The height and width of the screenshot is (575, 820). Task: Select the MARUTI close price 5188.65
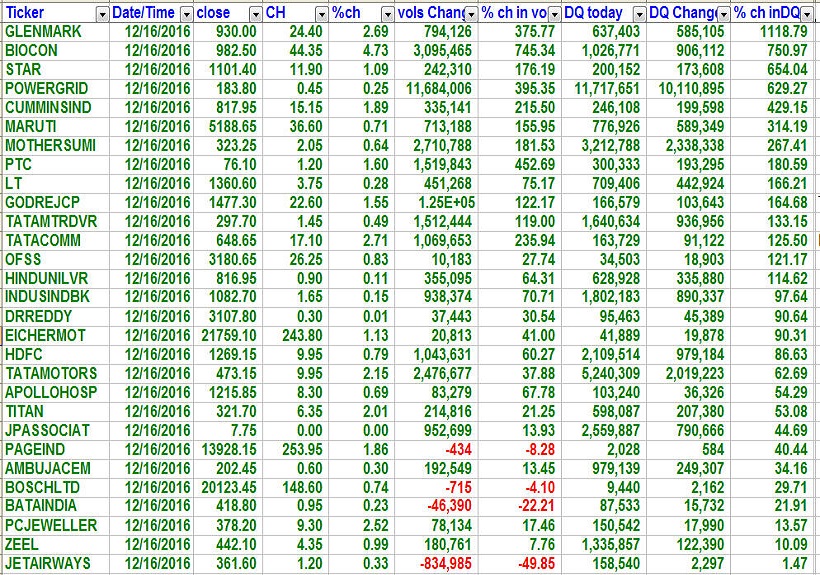point(228,127)
